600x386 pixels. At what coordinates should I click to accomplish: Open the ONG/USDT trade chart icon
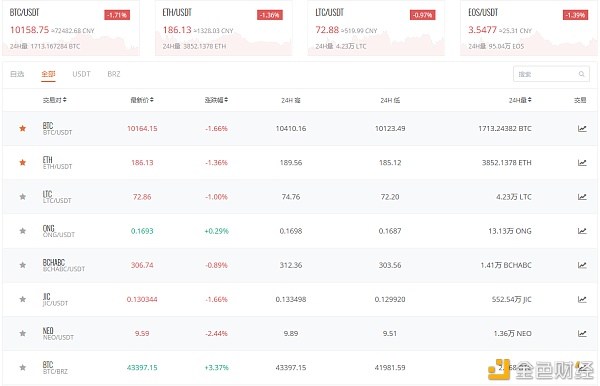[x=582, y=231]
